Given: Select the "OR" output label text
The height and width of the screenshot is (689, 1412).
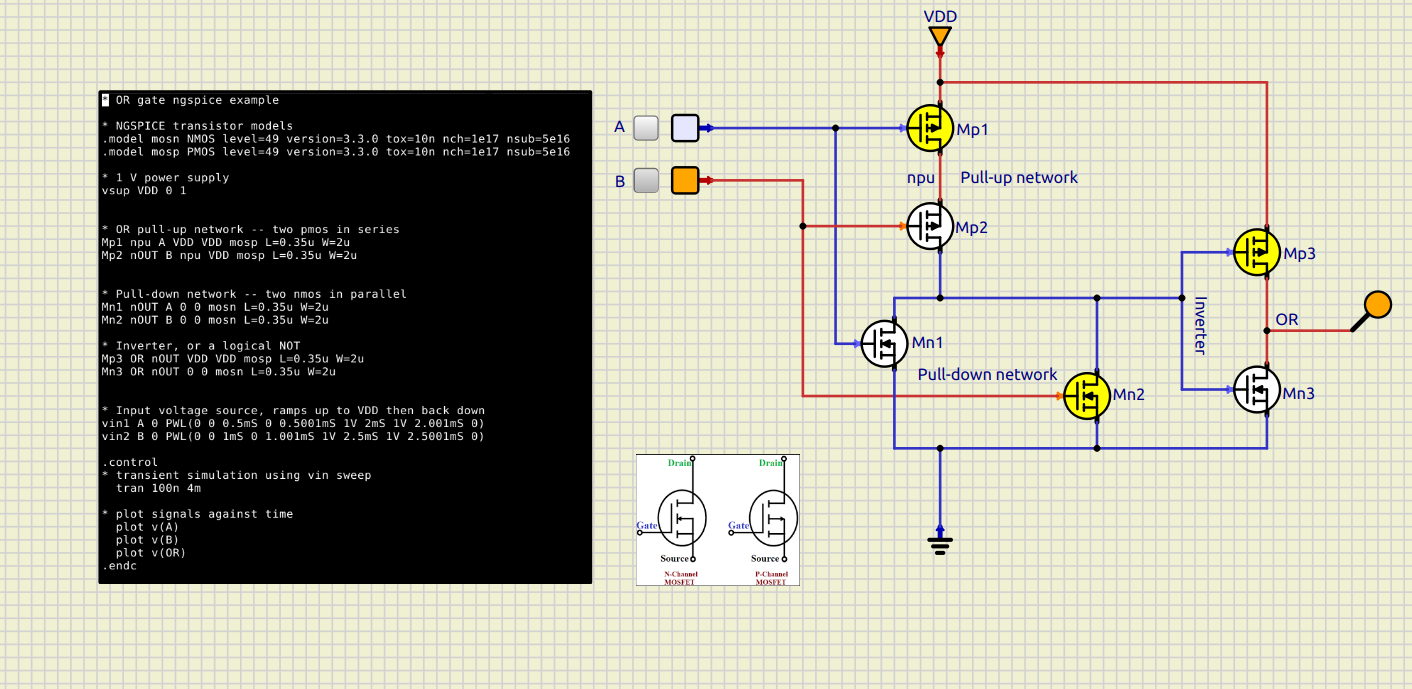Looking at the screenshot, I should 1287,319.
